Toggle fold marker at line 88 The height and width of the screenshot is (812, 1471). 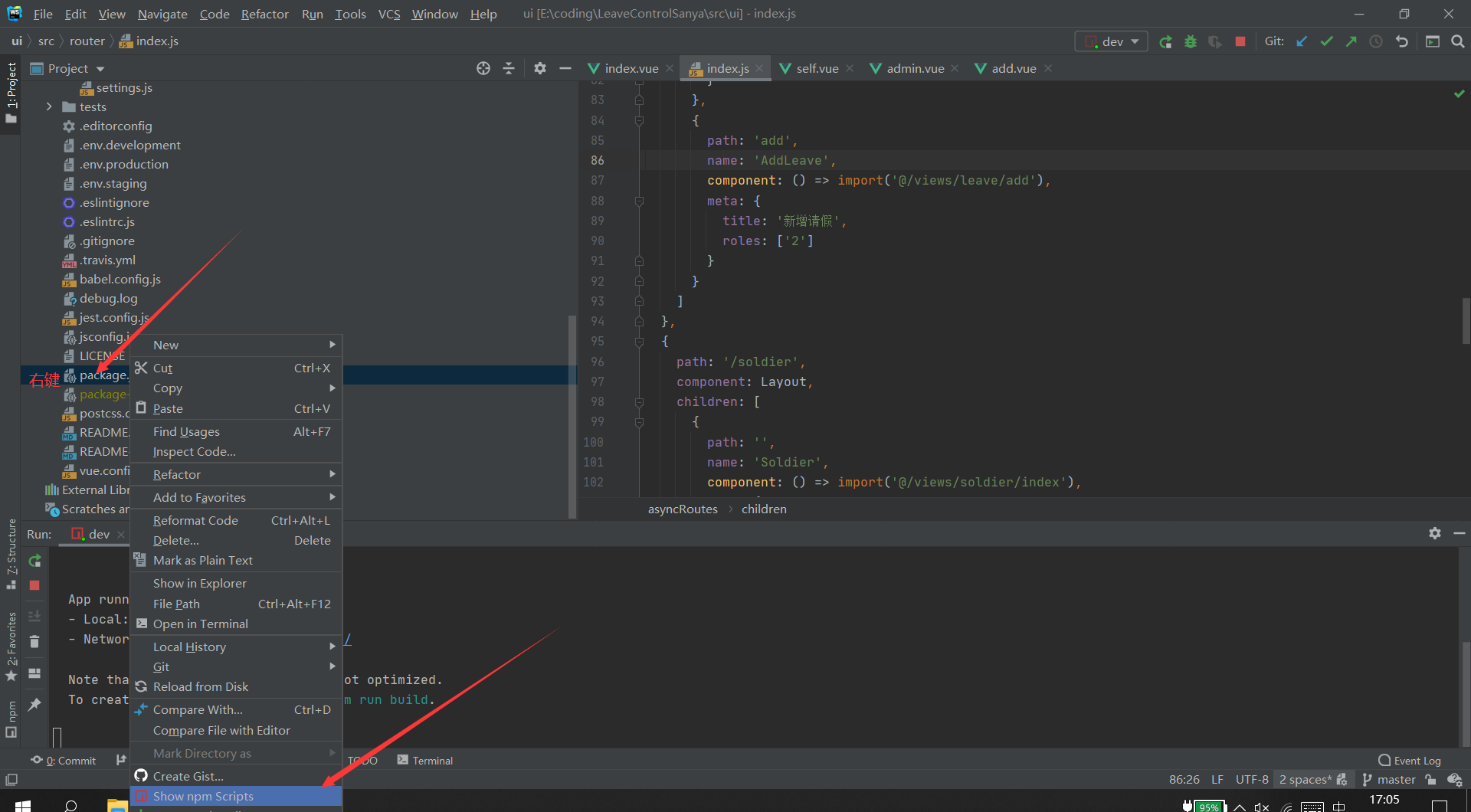(639, 201)
